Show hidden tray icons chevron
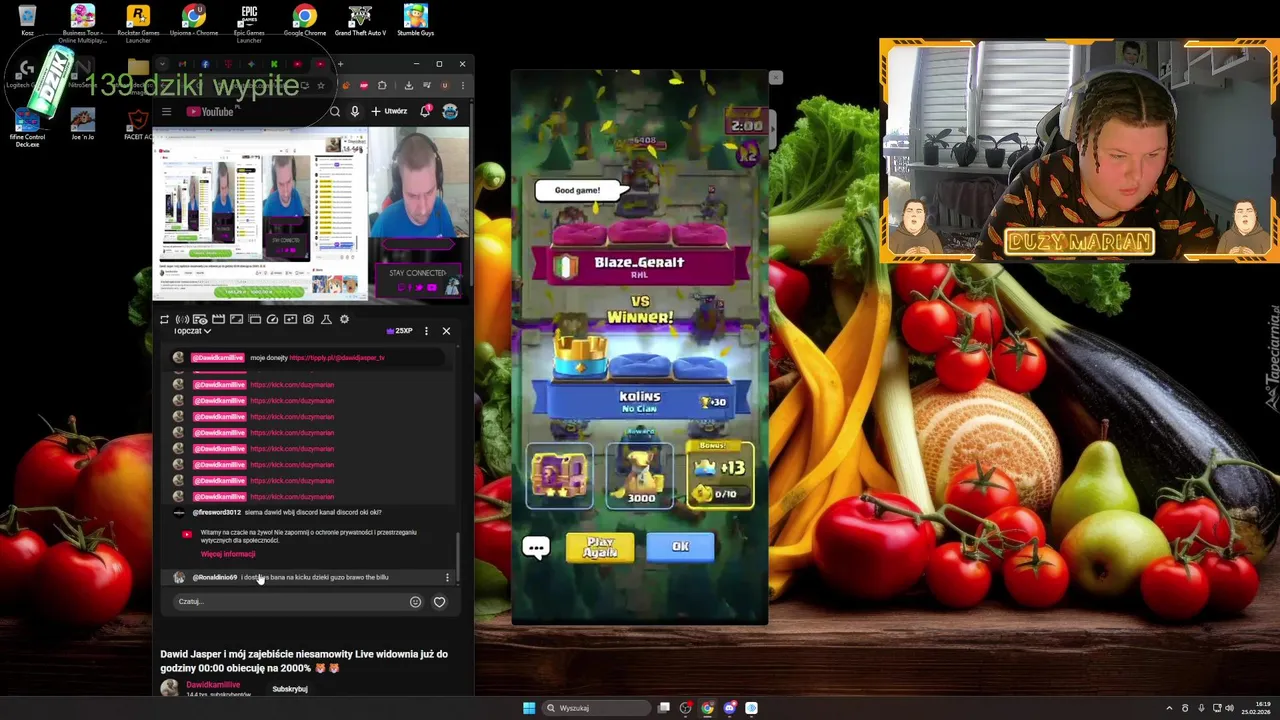Image resolution: width=1280 pixels, height=720 pixels. 1169,708
